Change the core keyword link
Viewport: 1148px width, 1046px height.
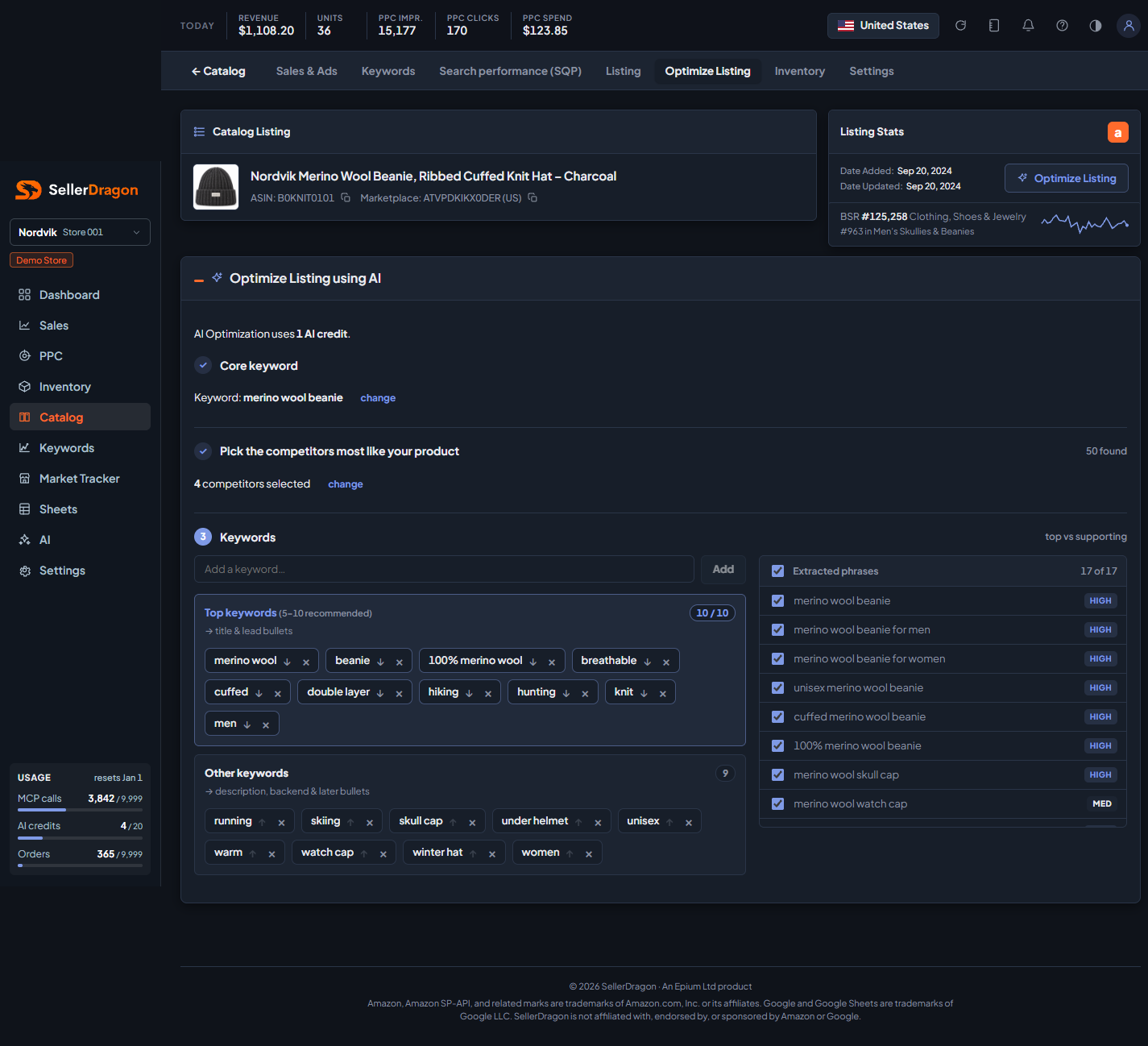coord(378,398)
